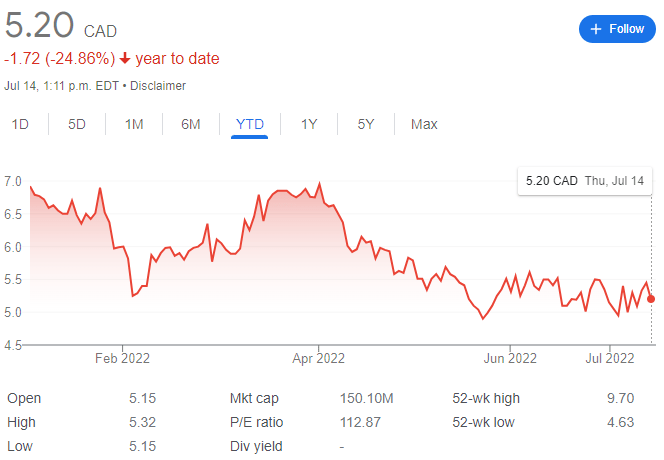
Task: Click the Jun 2022 axis label
Action: 510,358
